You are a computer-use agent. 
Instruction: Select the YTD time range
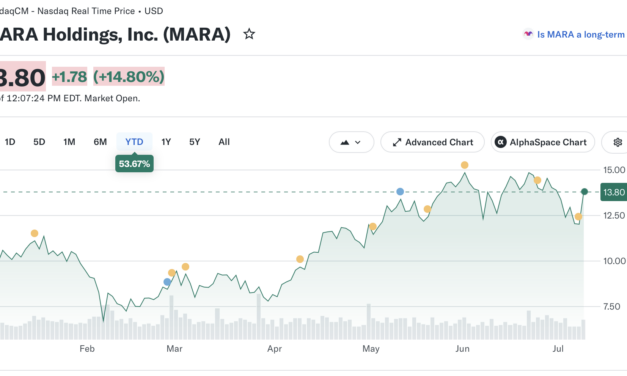134,142
